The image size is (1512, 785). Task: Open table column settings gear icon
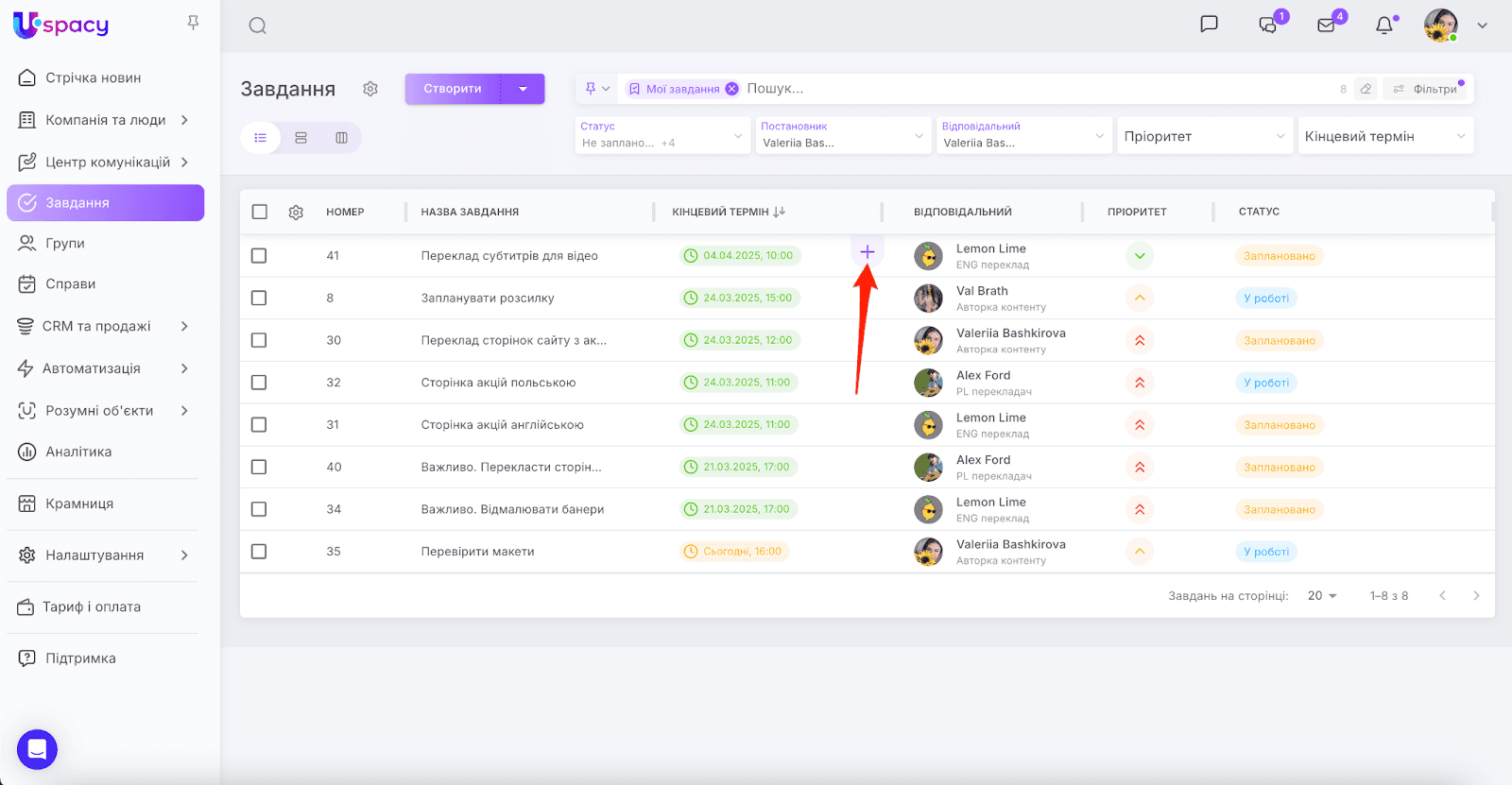tap(296, 213)
